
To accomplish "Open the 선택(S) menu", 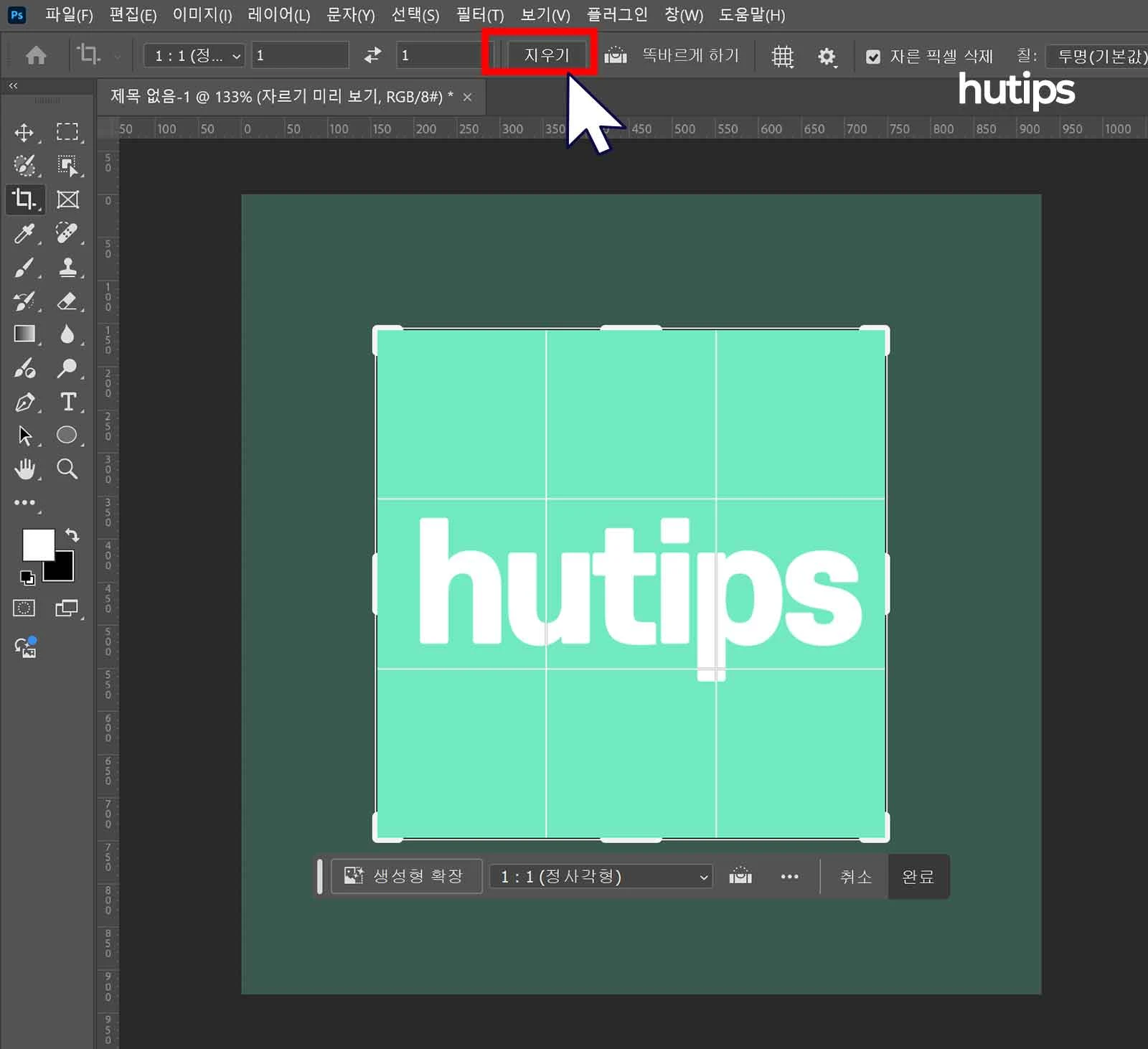I will pos(415,15).
